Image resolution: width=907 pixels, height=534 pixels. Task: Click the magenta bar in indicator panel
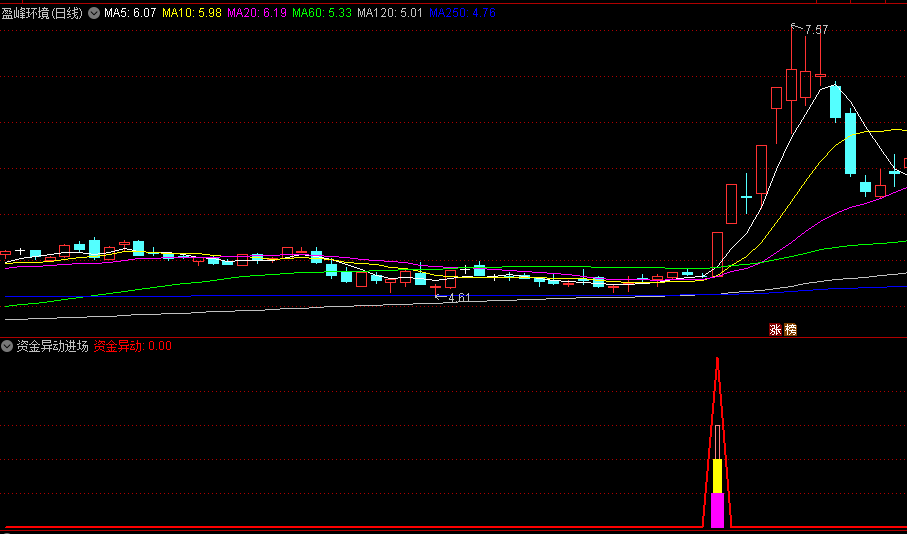[717, 510]
